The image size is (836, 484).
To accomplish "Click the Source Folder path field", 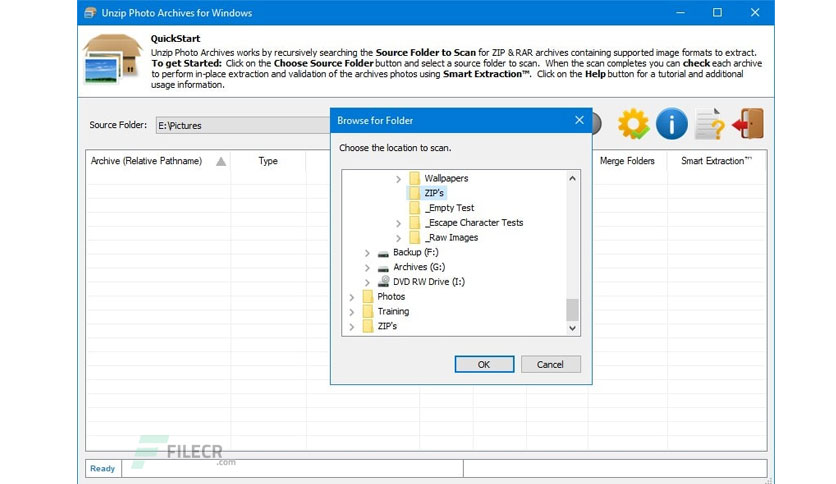I will pos(243,125).
